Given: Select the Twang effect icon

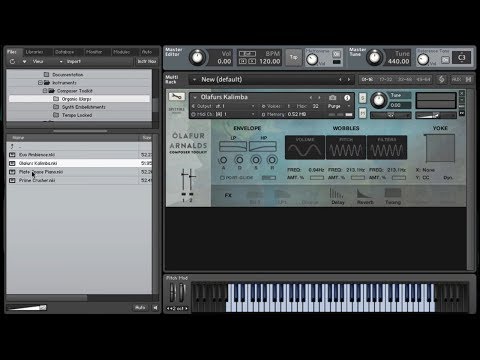Looking at the screenshot, I should pyautogui.click(x=393, y=196).
